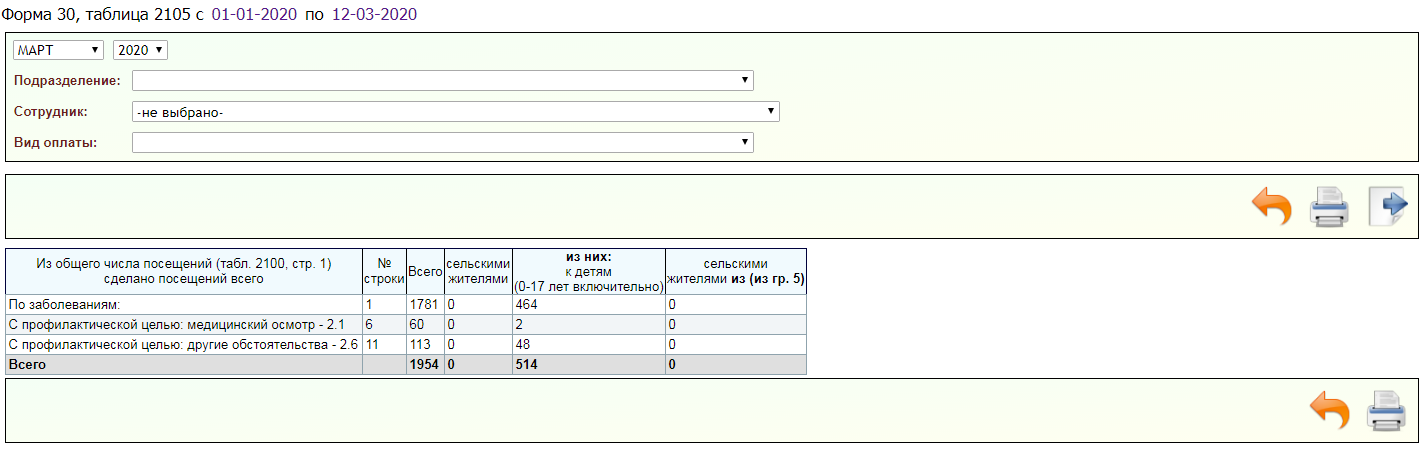The width and height of the screenshot is (1427, 454).
Task: Click value 464 in children column
Action: point(526,304)
